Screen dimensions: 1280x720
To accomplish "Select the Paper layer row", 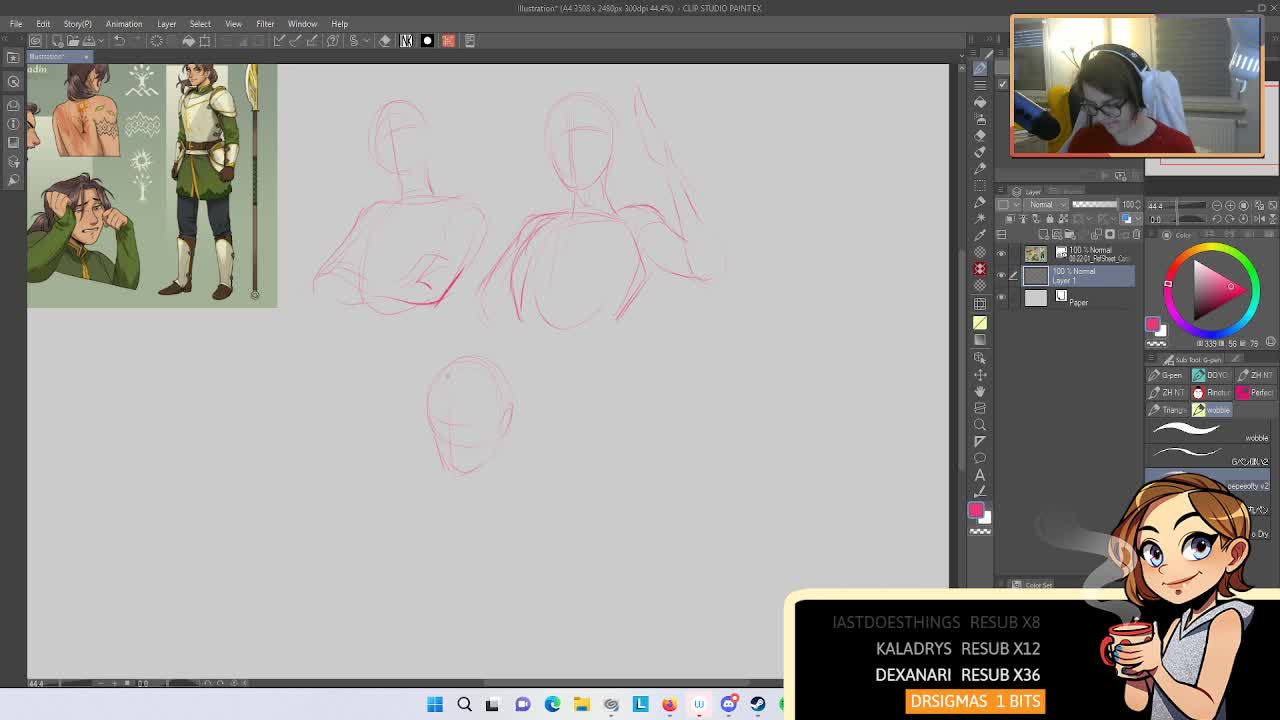I will [x=1078, y=298].
